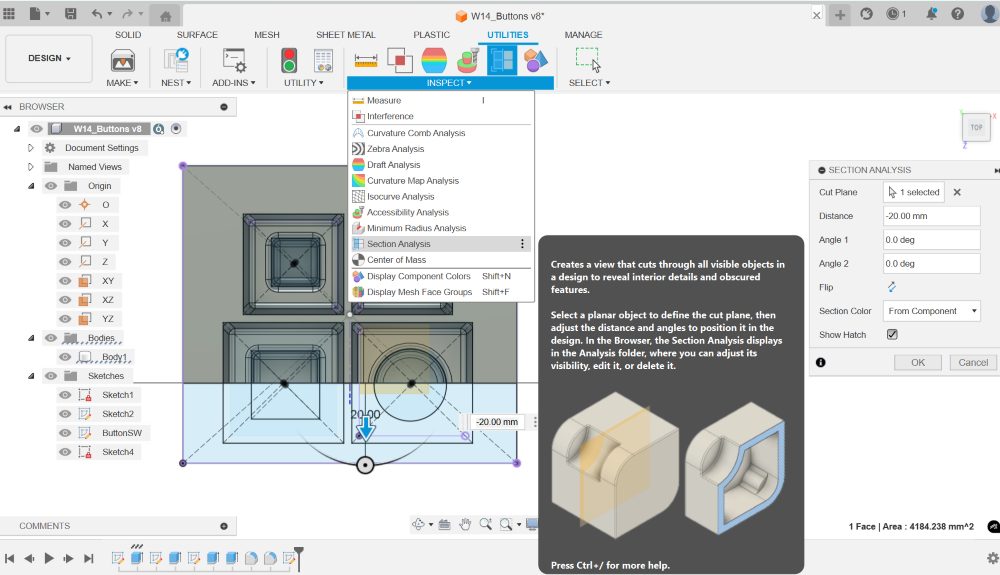Viewport: 1000px width, 575px height.
Task: Toggle visibility of the Bodies folder
Action: click(50, 338)
